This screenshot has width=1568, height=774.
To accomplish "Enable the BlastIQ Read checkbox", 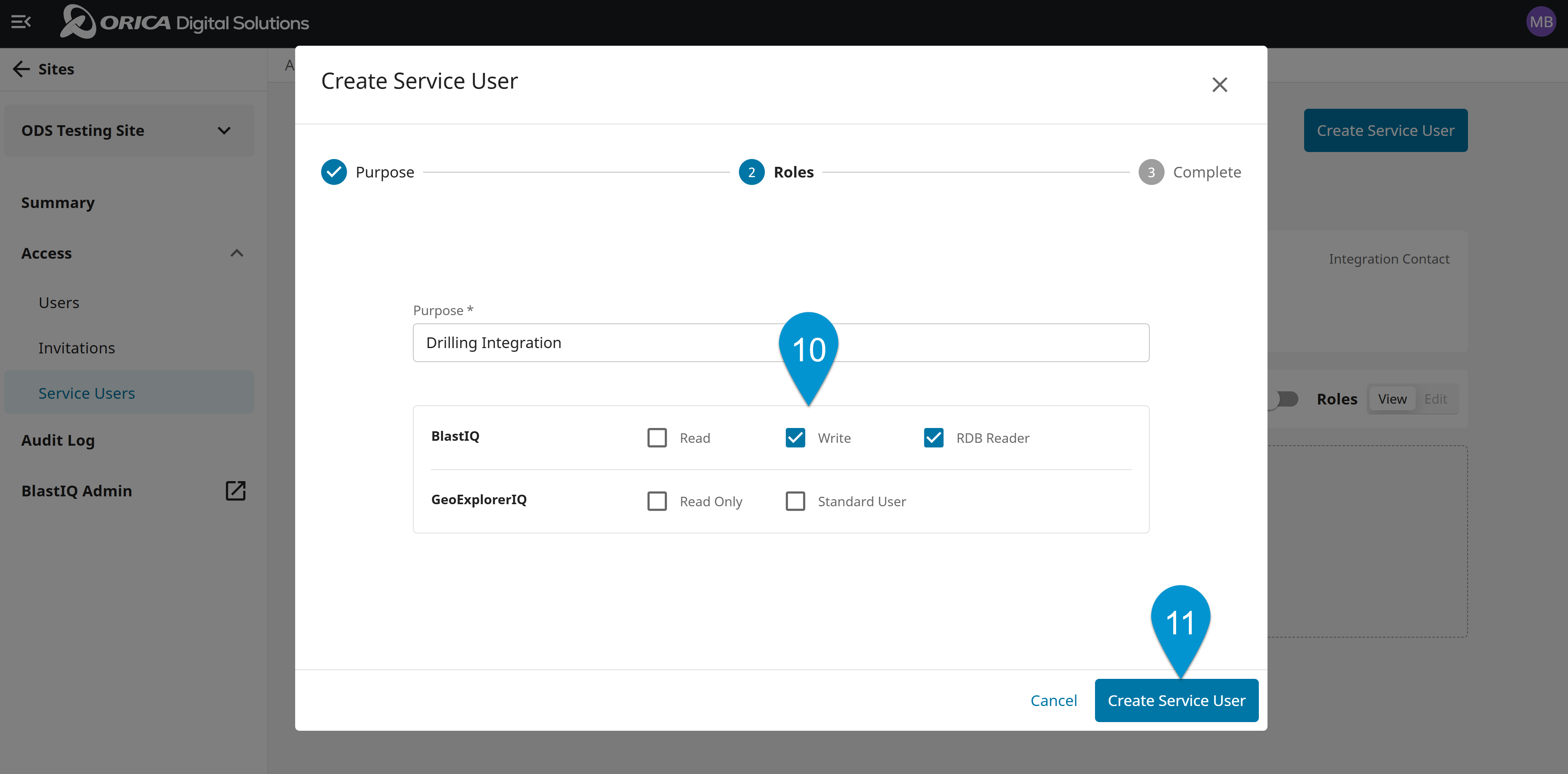I will 657,438.
